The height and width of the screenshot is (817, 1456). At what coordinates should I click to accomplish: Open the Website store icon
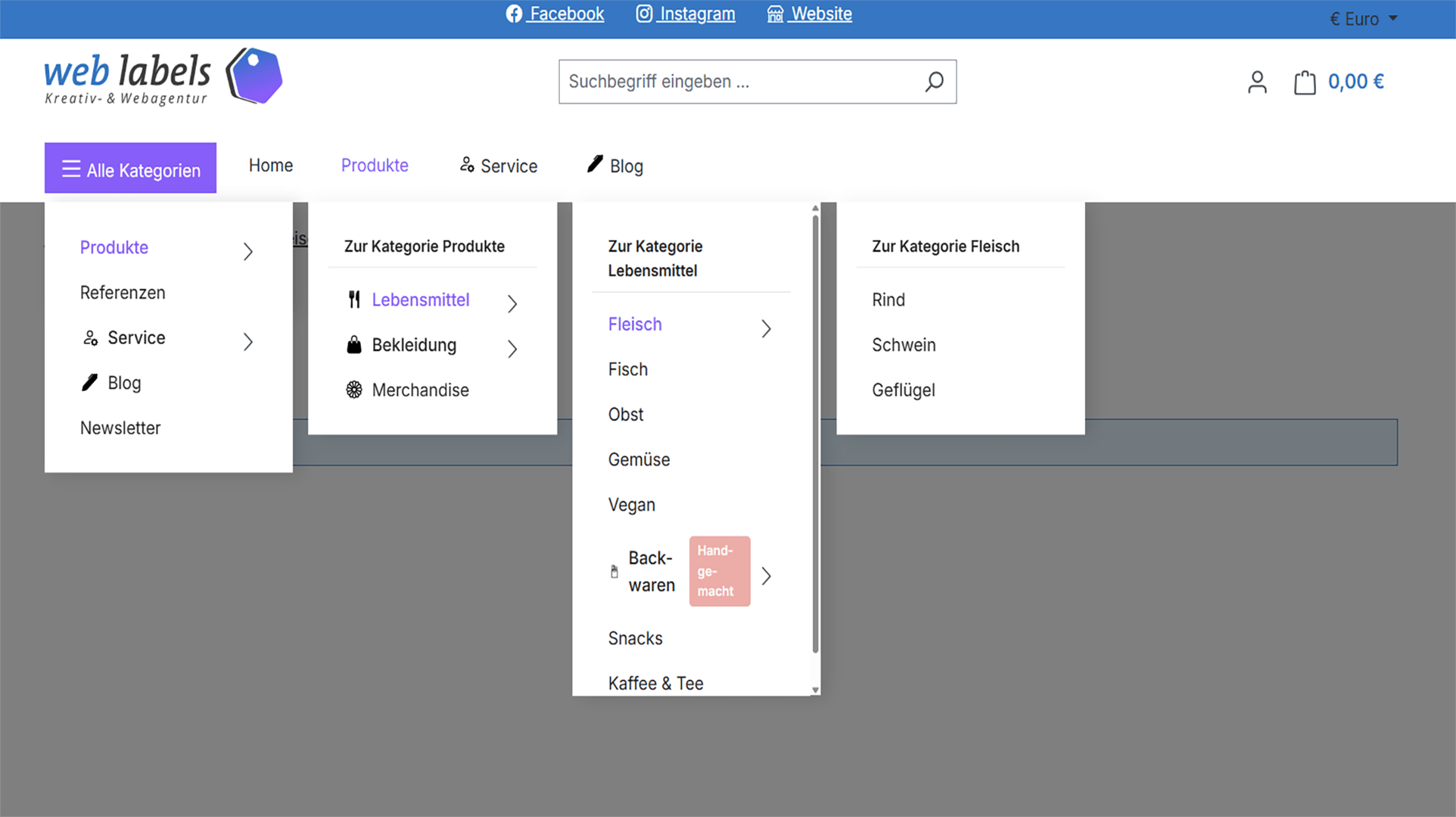tap(775, 14)
